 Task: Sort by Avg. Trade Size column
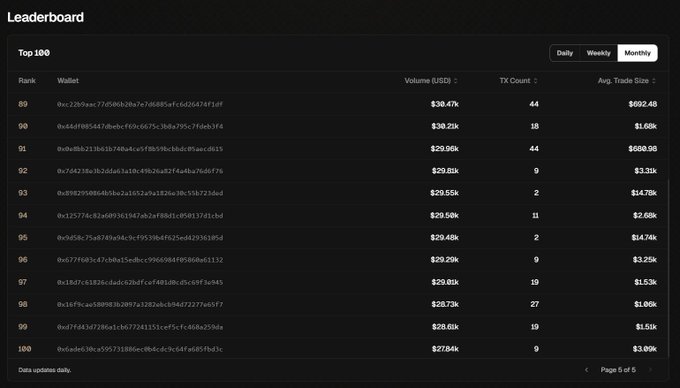click(627, 81)
